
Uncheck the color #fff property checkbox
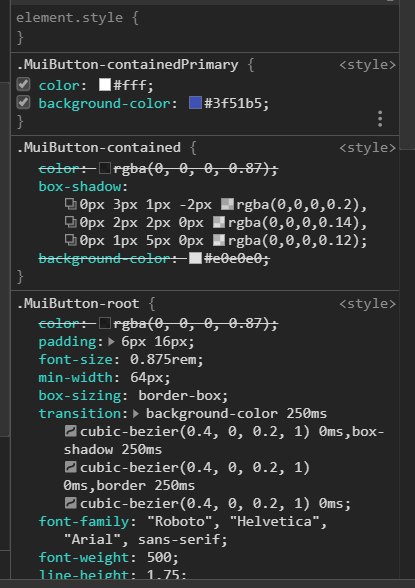[x=23, y=84]
